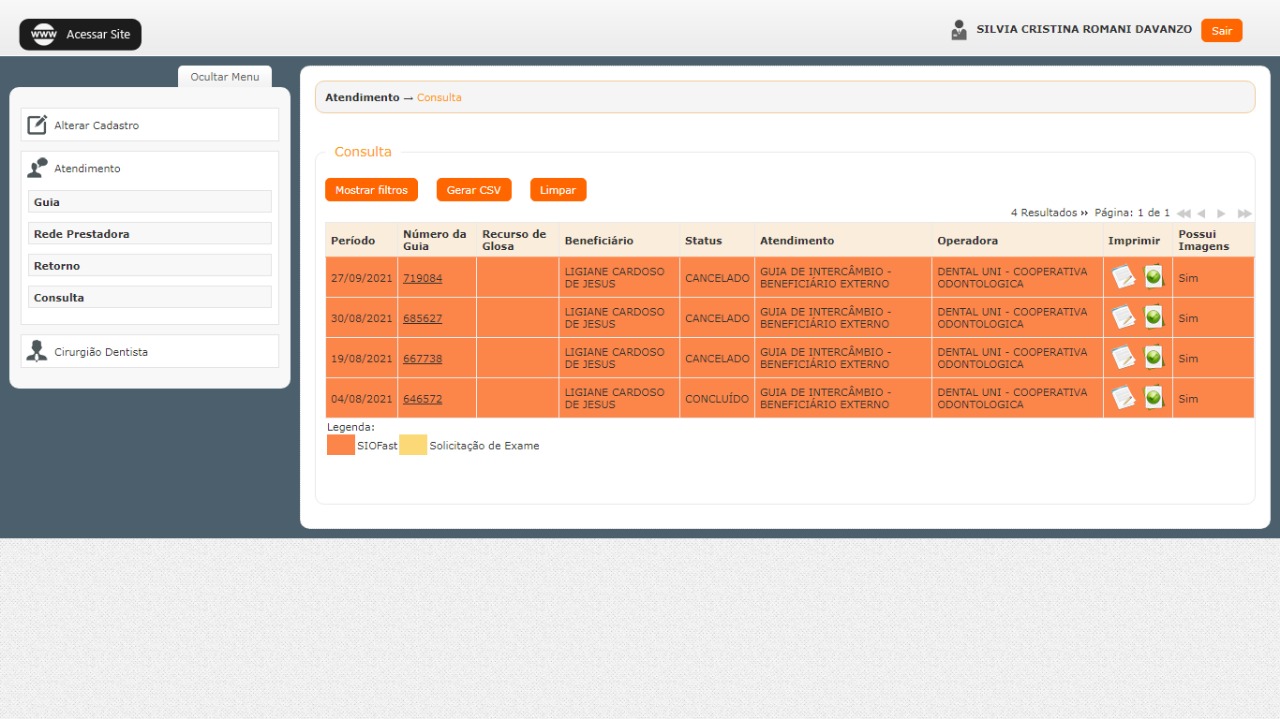Click the orange SIOFast legend swatch
This screenshot has width=1280, height=719.
click(x=341, y=446)
